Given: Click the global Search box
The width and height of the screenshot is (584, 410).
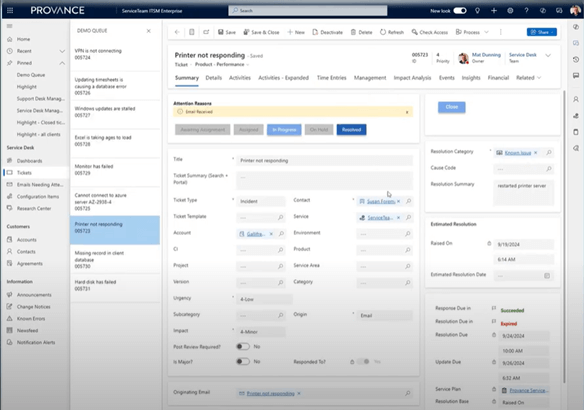Looking at the screenshot, I should click(x=308, y=10).
